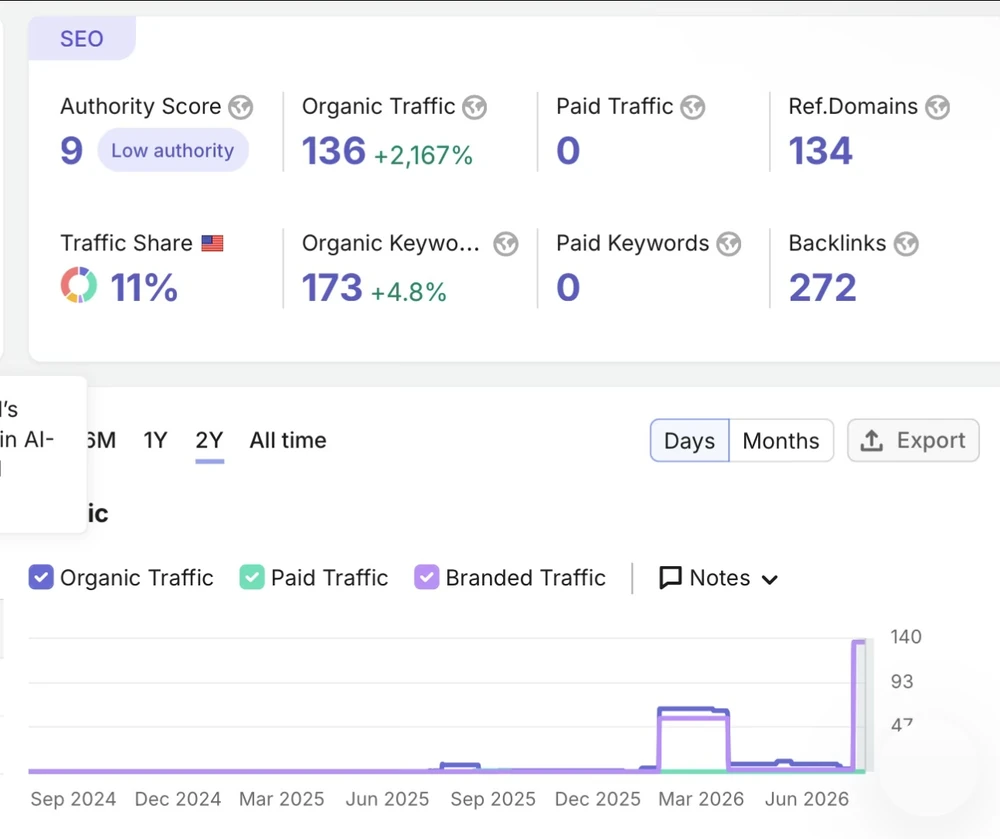The width and height of the screenshot is (1000, 839).
Task: Switch to the SEO tab
Action: [82, 39]
